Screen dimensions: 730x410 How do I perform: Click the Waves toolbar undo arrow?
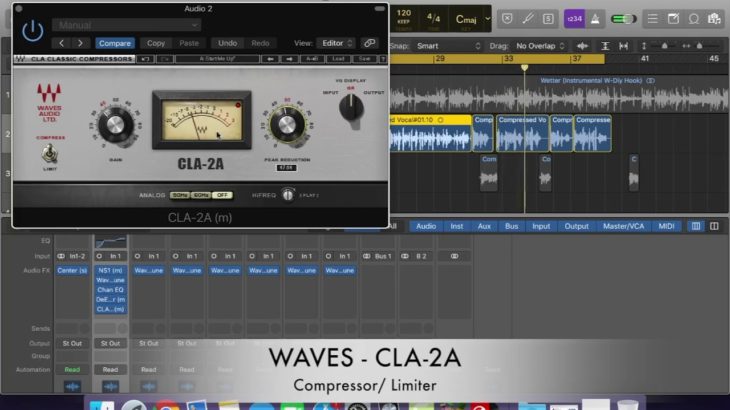(145, 59)
